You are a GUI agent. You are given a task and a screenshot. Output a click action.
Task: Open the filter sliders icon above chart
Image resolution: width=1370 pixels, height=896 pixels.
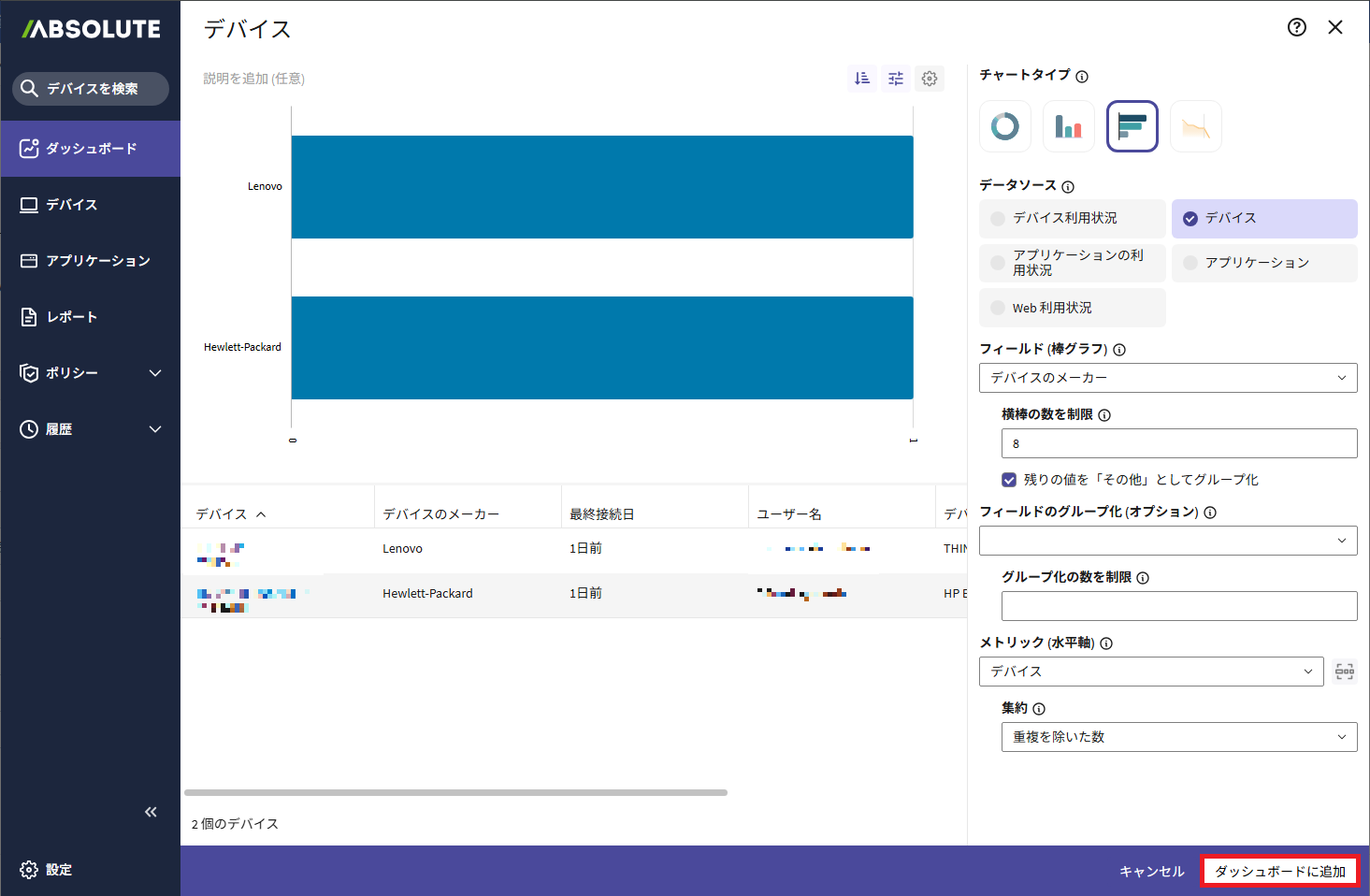click(x=896, y=79)
